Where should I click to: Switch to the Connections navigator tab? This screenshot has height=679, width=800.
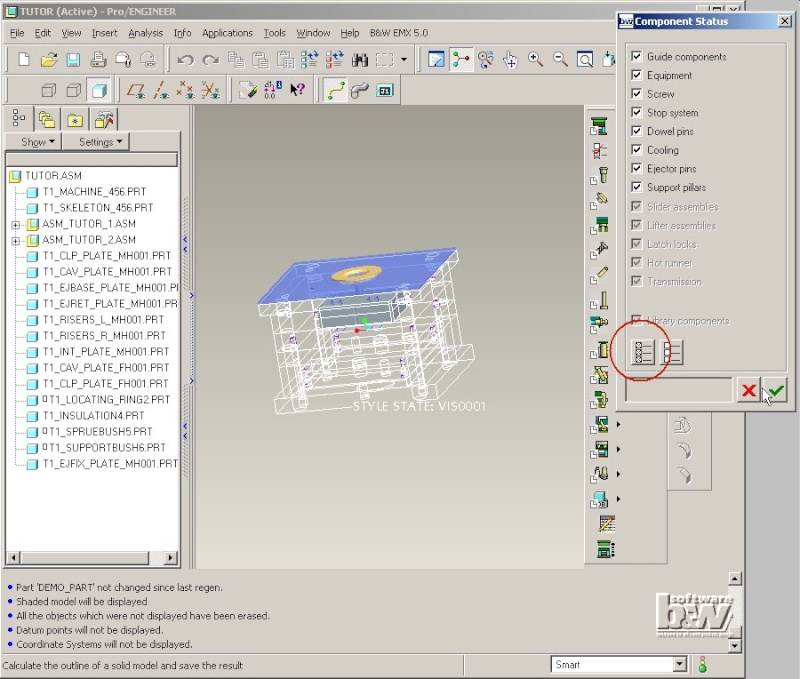104,119
